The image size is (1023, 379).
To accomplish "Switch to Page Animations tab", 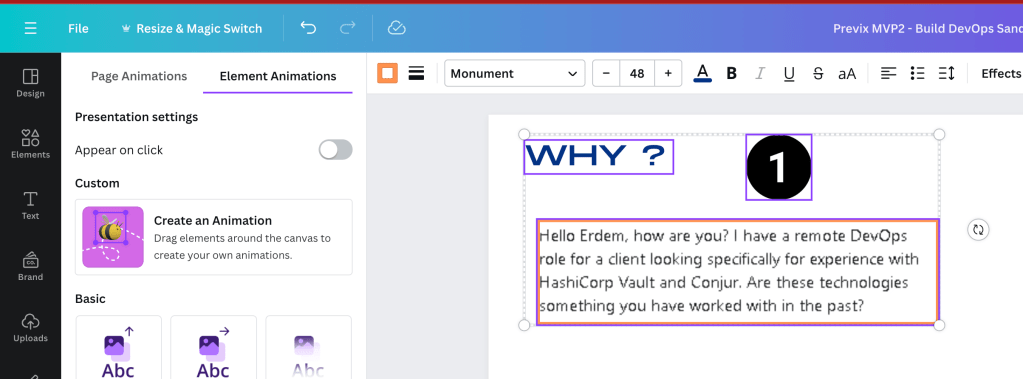I will [x=139, y=76].
